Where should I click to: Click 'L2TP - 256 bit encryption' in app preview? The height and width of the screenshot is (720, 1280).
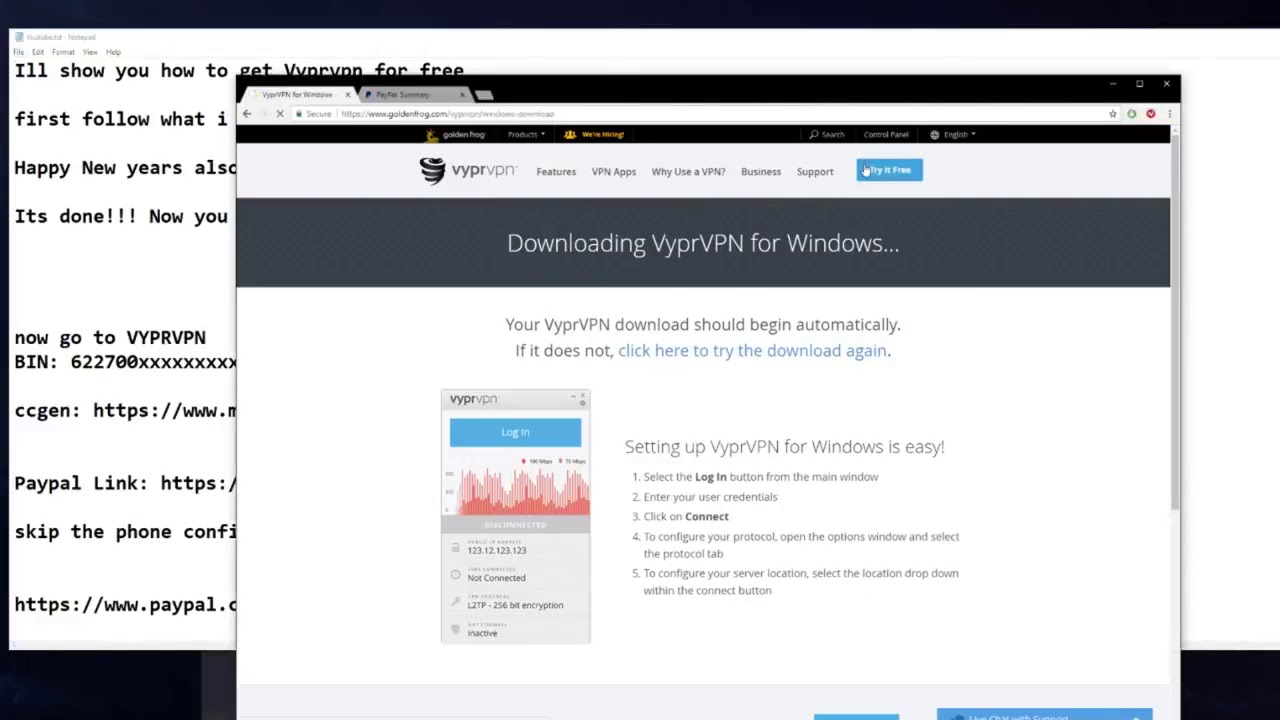(x=515, y=605)
